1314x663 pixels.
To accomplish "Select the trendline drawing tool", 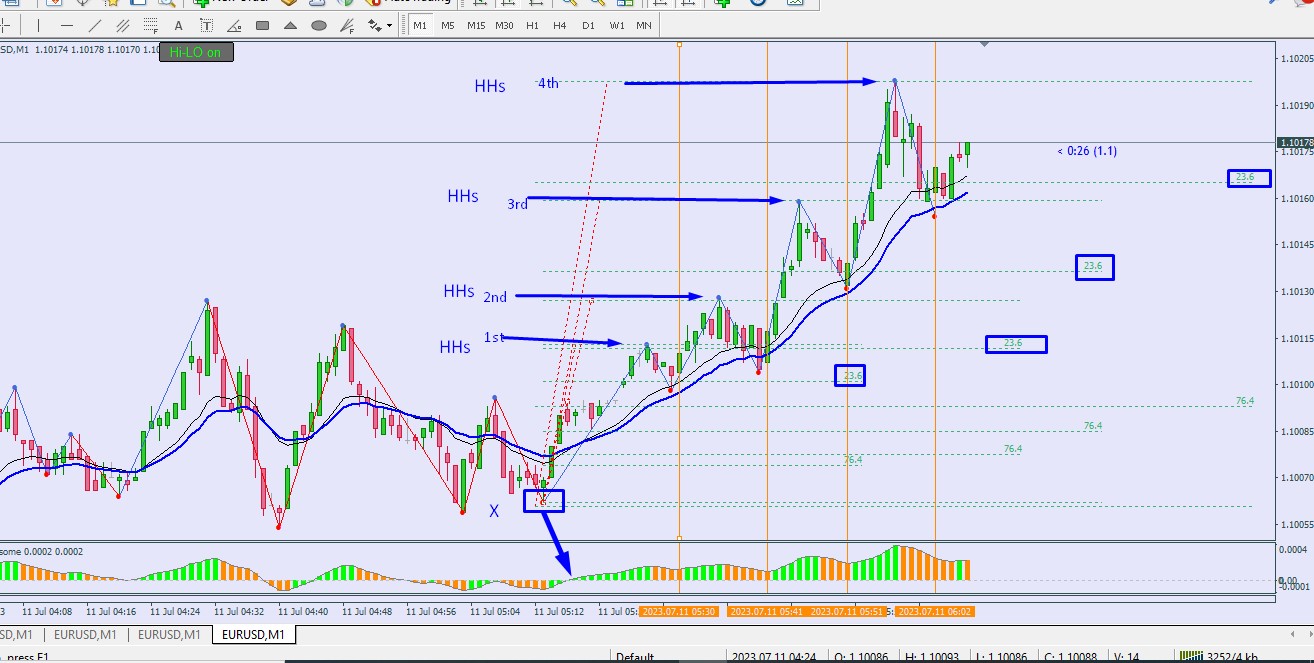I will click(x=94, y=25).
